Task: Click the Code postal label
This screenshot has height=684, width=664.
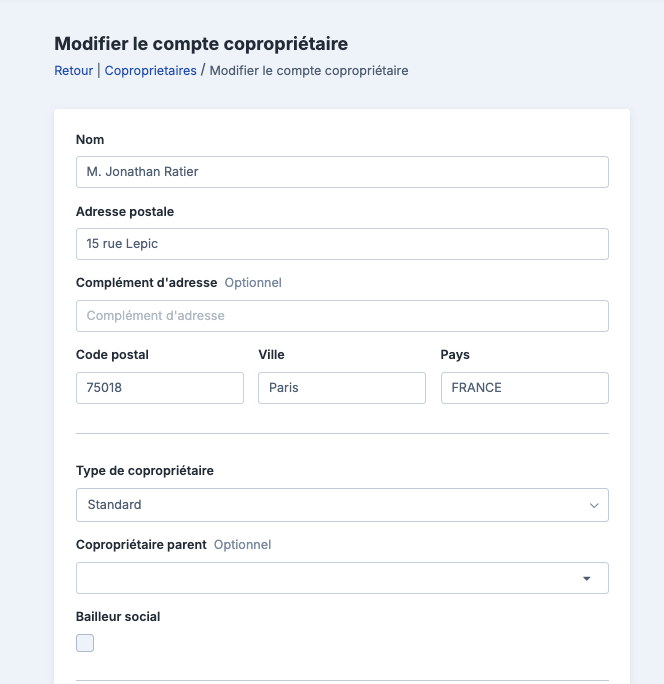Action: point(112,355)
